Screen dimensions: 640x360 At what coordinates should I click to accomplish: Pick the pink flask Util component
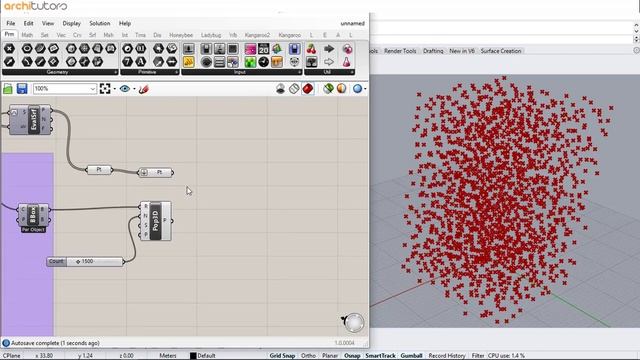pyautogui.click(x=347, y=62)
